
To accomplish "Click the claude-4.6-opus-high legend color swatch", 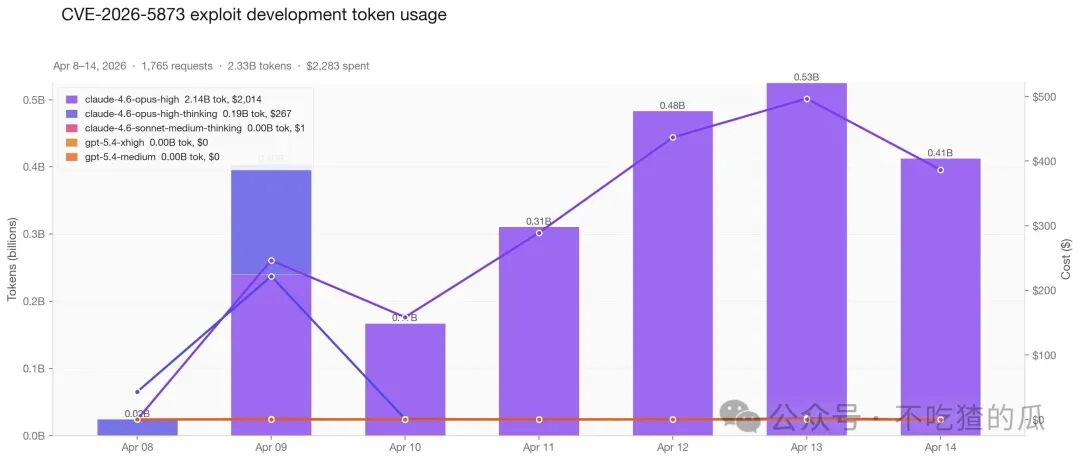I will pyautogui.click(x=71, y=99).
